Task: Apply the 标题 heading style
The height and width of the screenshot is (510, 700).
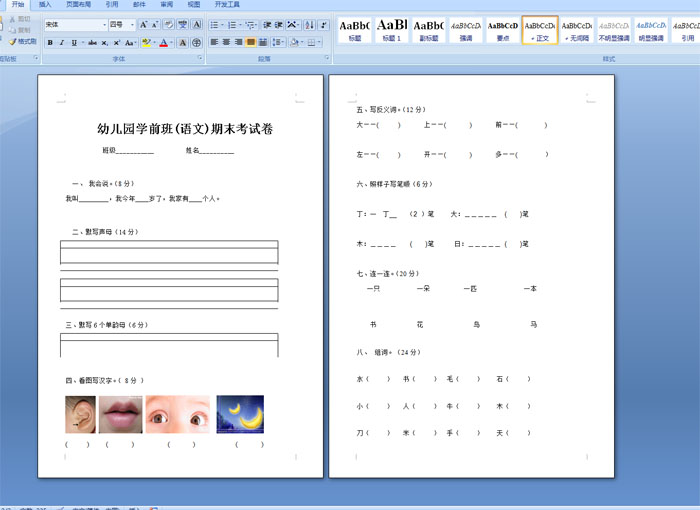Action: point(354,30)
